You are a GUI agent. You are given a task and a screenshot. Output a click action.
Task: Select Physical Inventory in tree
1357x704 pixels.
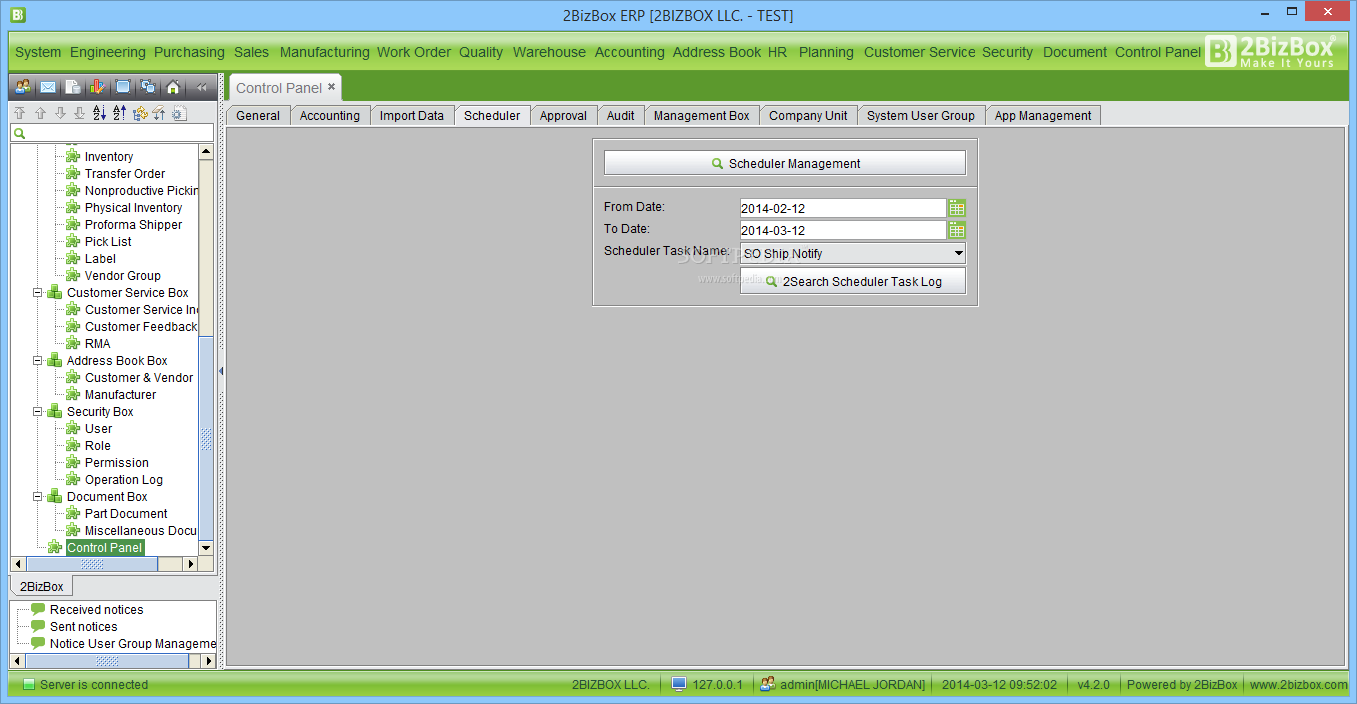(x=134, y=208)
